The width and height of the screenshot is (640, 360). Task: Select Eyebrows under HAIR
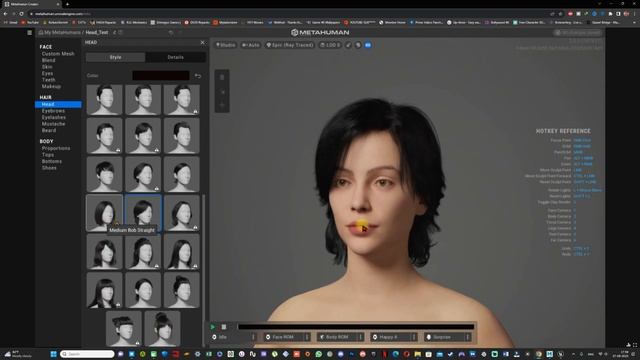tap(53, 111)
